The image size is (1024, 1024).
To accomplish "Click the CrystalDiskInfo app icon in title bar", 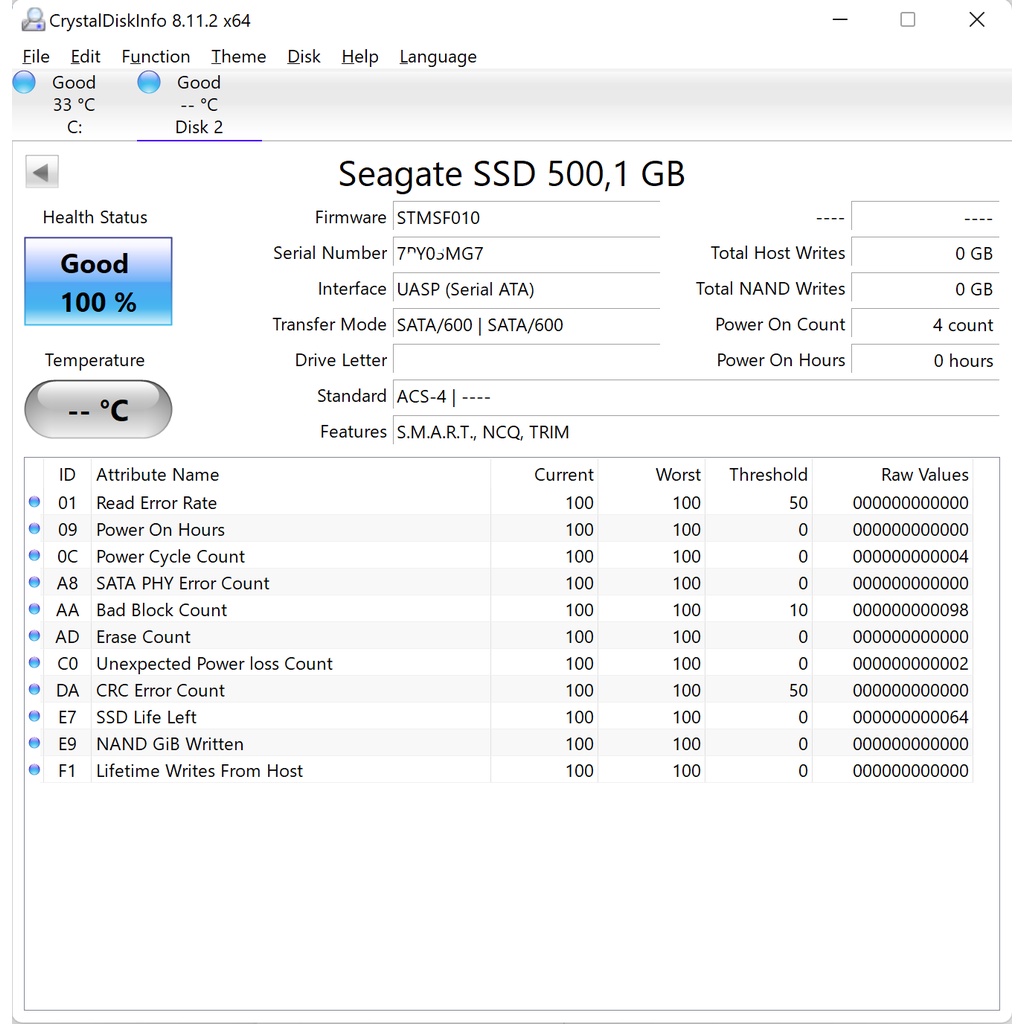I will 33,20.
